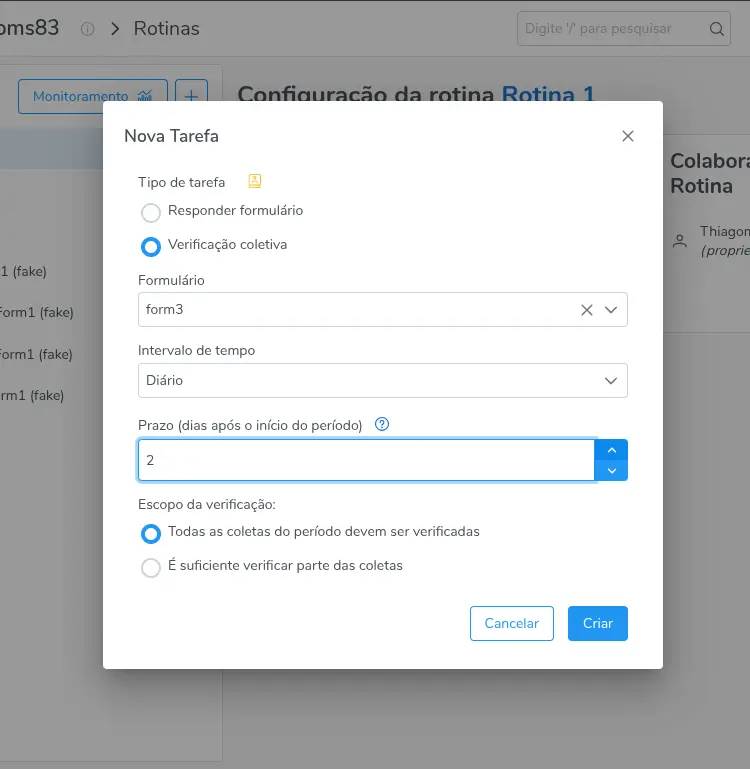The height and width of the screenshot is (769, 750).
Task: Close the Nova Tarefa dialog
Action: [x=627, y=136]
